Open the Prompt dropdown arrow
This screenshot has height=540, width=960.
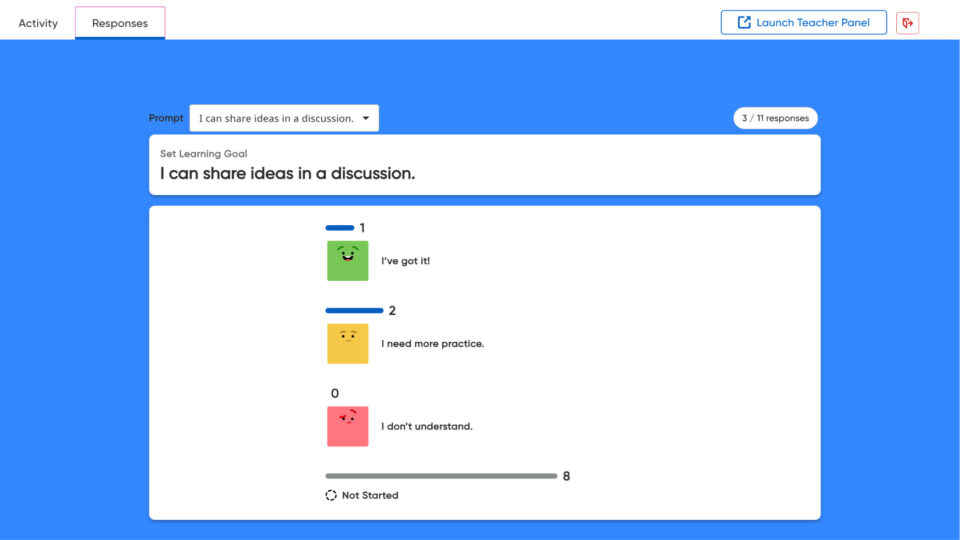[x=366, y=118]
